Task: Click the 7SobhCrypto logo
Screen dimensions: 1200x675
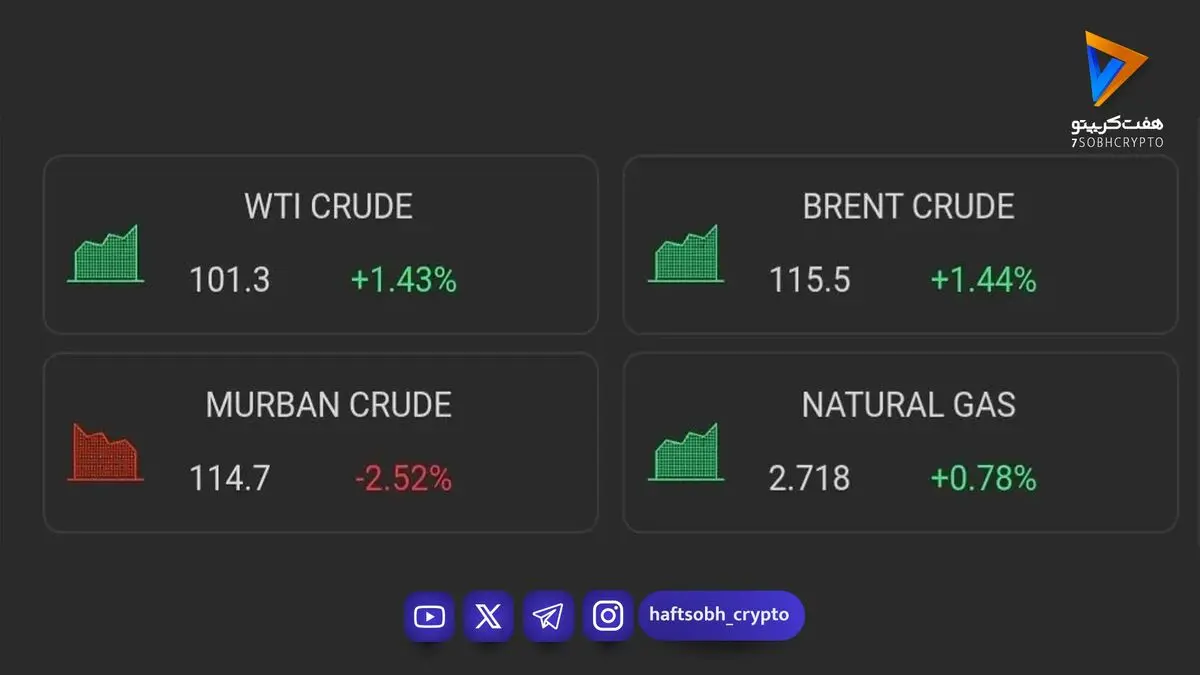Action: click(x=1117, y=90)
